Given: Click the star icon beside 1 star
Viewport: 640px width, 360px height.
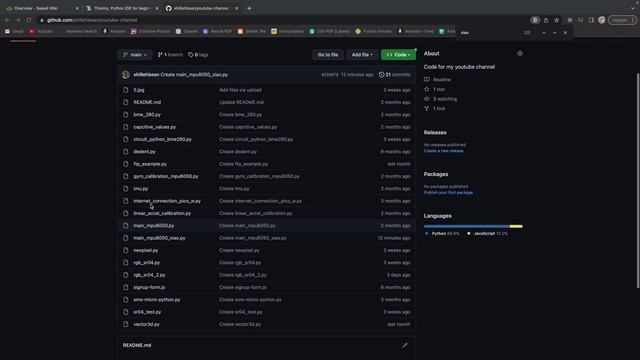Looking at the screenshot, I should (x=427, y=89).
